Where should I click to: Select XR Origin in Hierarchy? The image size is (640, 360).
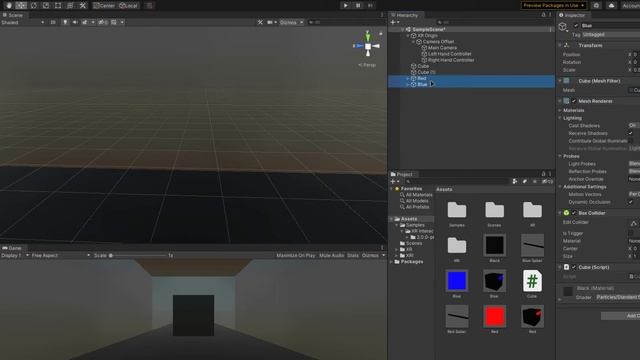(x=427, y=36)
